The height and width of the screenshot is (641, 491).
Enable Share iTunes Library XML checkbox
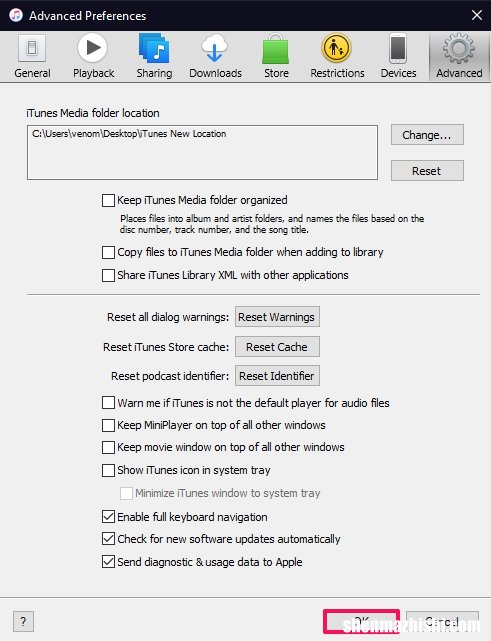(108, 275)
